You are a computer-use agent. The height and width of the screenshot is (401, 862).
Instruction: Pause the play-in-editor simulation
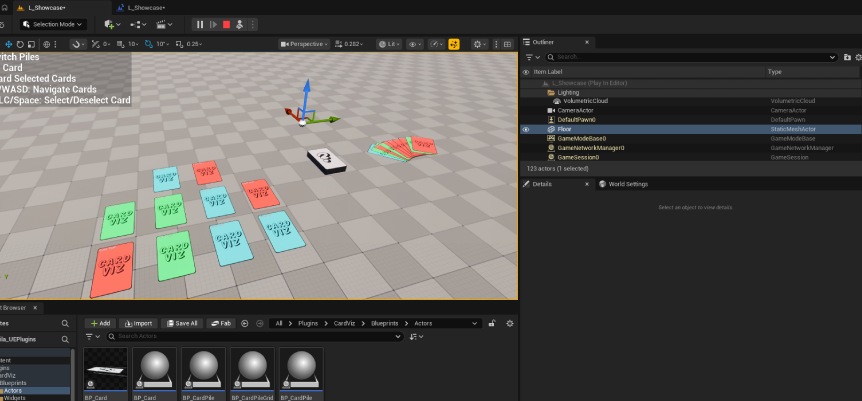200,25
